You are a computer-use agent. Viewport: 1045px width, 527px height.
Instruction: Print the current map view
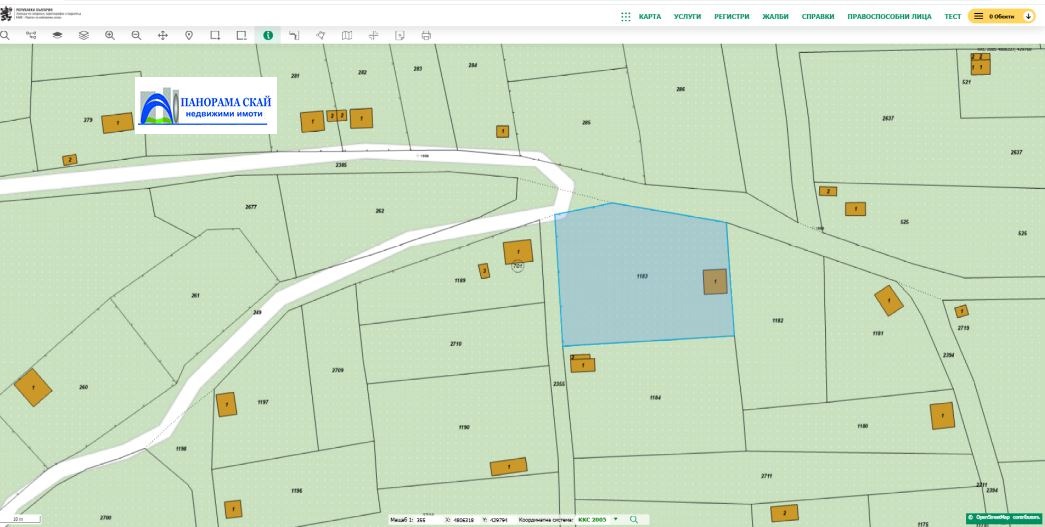tap(426, 35)
